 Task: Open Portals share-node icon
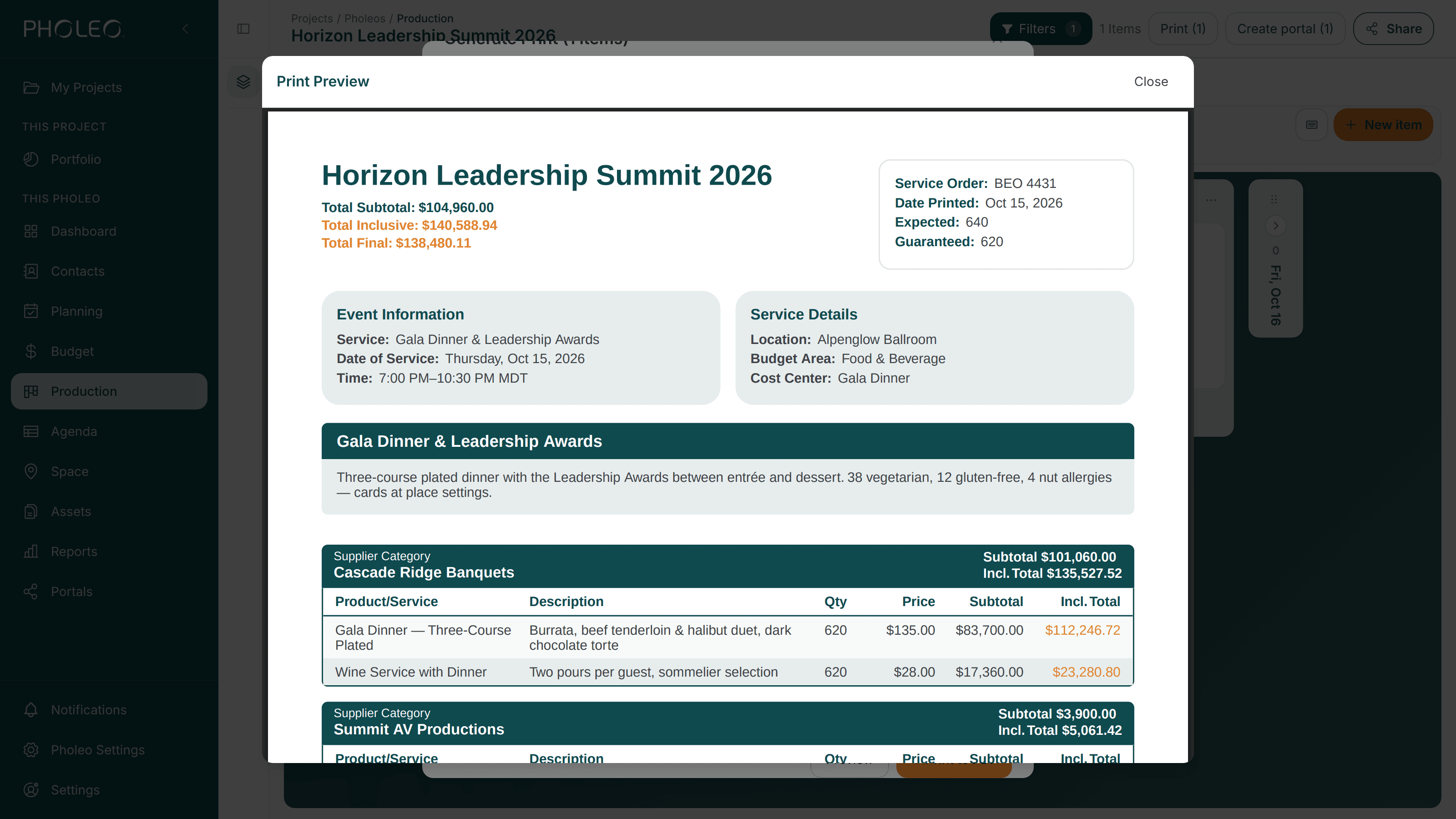(x=31, y=592)
